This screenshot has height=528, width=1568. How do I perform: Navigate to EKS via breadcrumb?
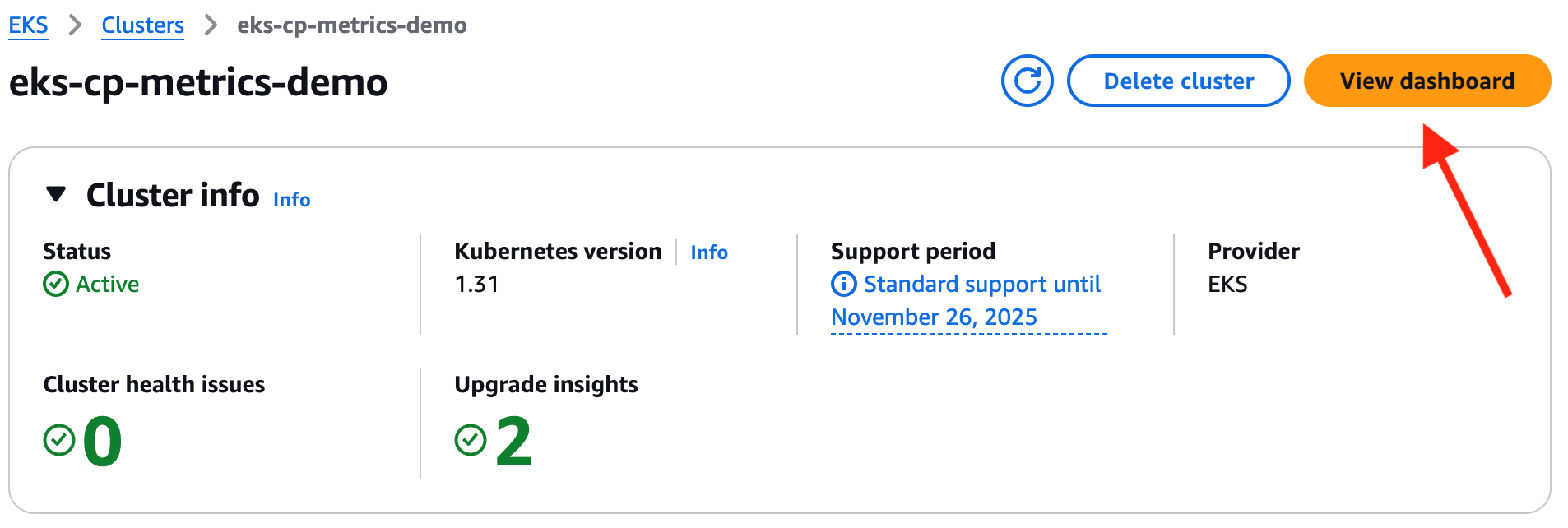[x=28, y=25]
